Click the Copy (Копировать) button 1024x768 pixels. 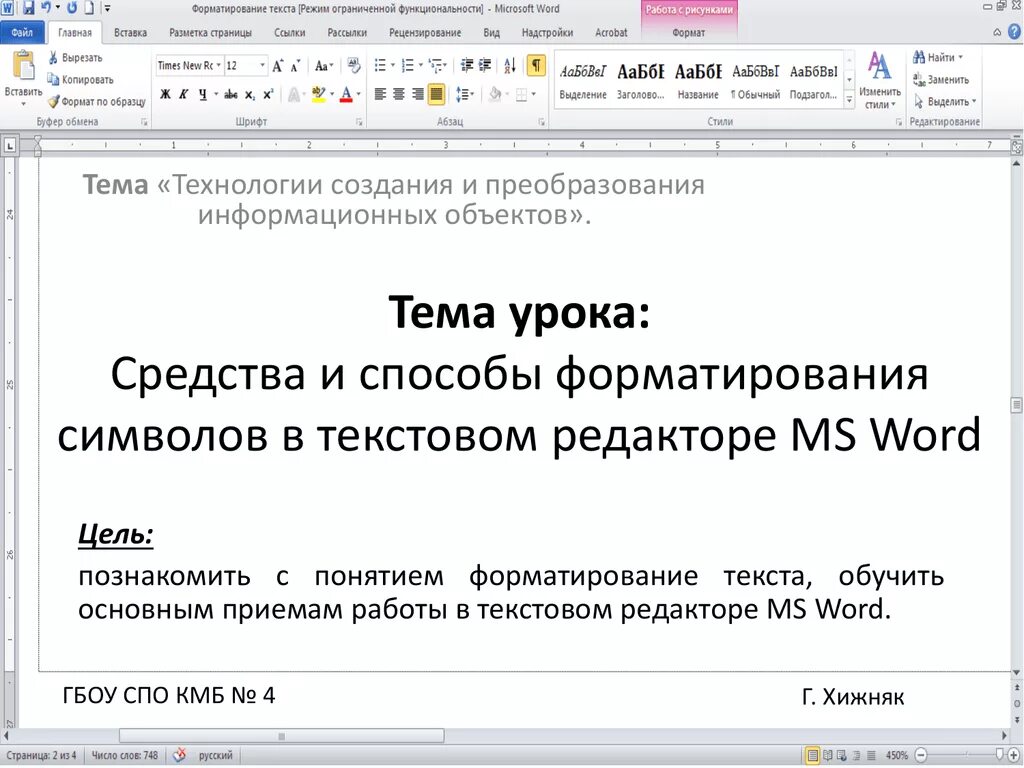pos(80,80)
